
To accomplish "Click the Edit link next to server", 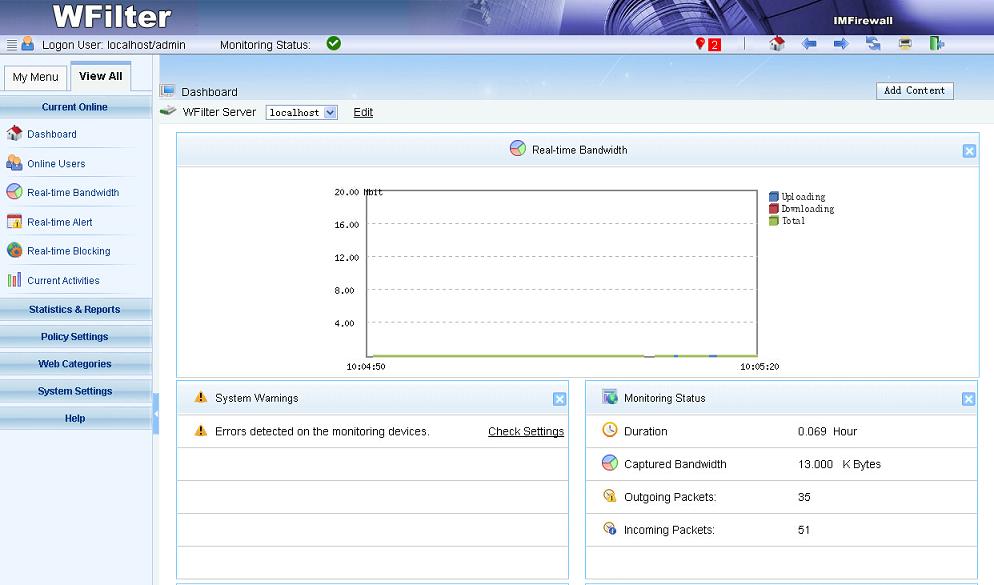I will pos(363,112).
